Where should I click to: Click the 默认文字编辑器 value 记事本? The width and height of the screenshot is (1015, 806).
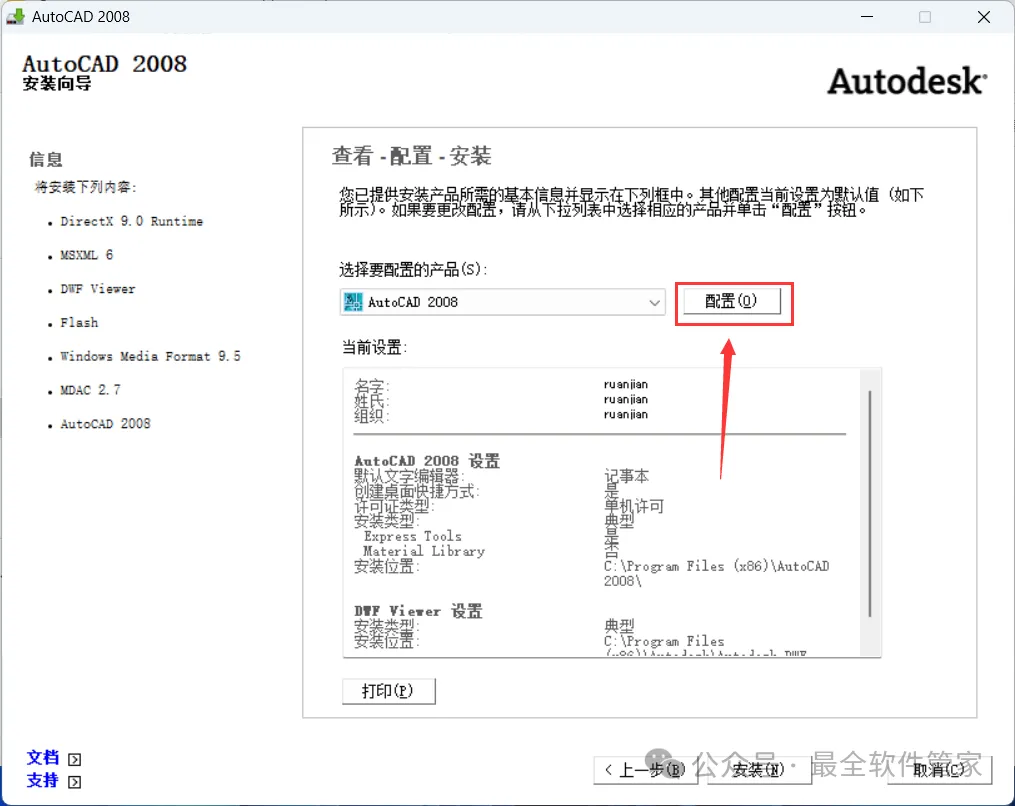[x=626, y=476]
